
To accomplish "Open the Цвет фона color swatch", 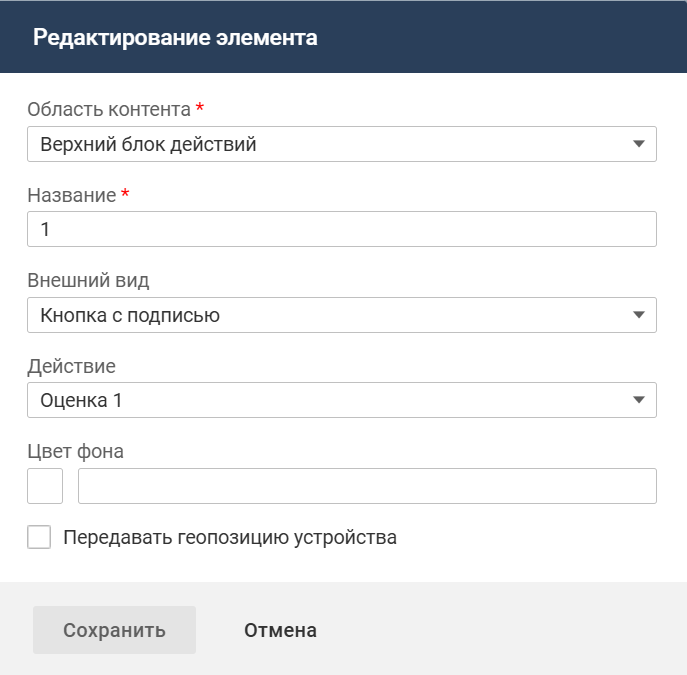I will pos(45,486).
